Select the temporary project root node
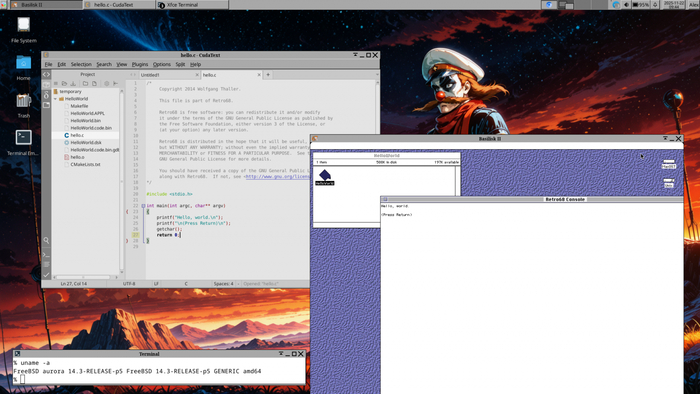Viewport: 700px width, 394px height. pos(71,91)
